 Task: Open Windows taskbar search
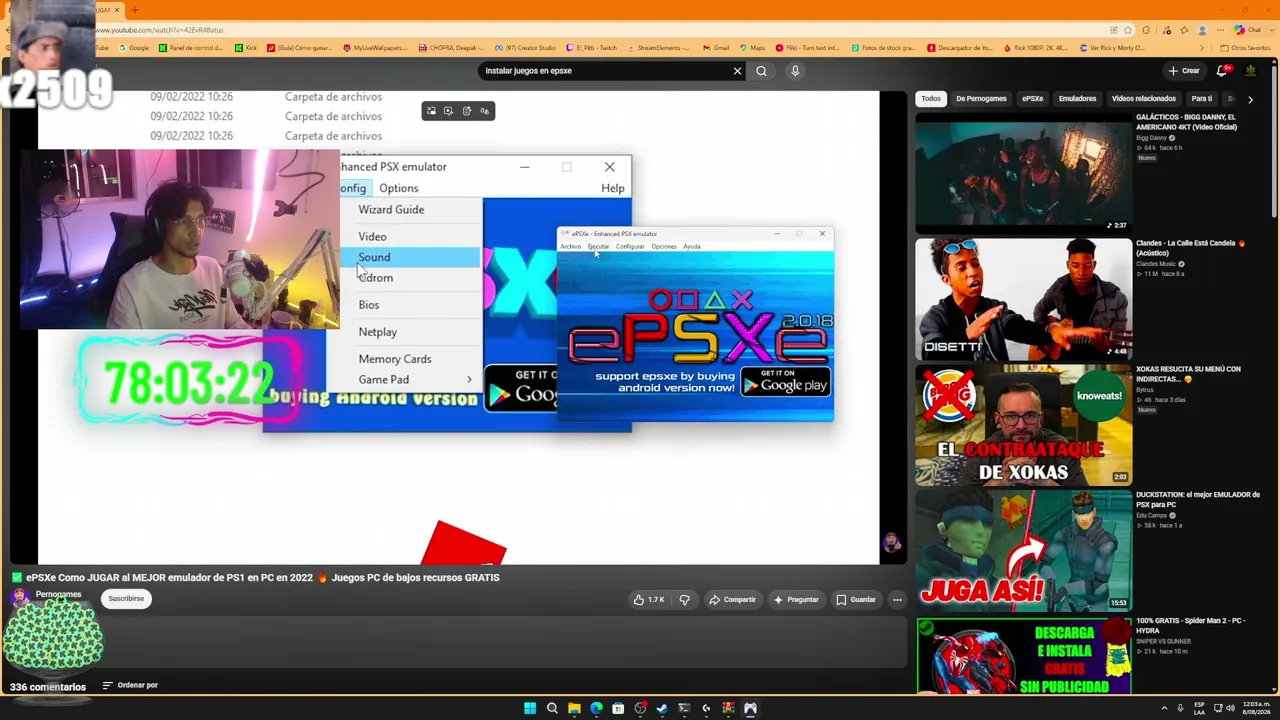[552, 709]
